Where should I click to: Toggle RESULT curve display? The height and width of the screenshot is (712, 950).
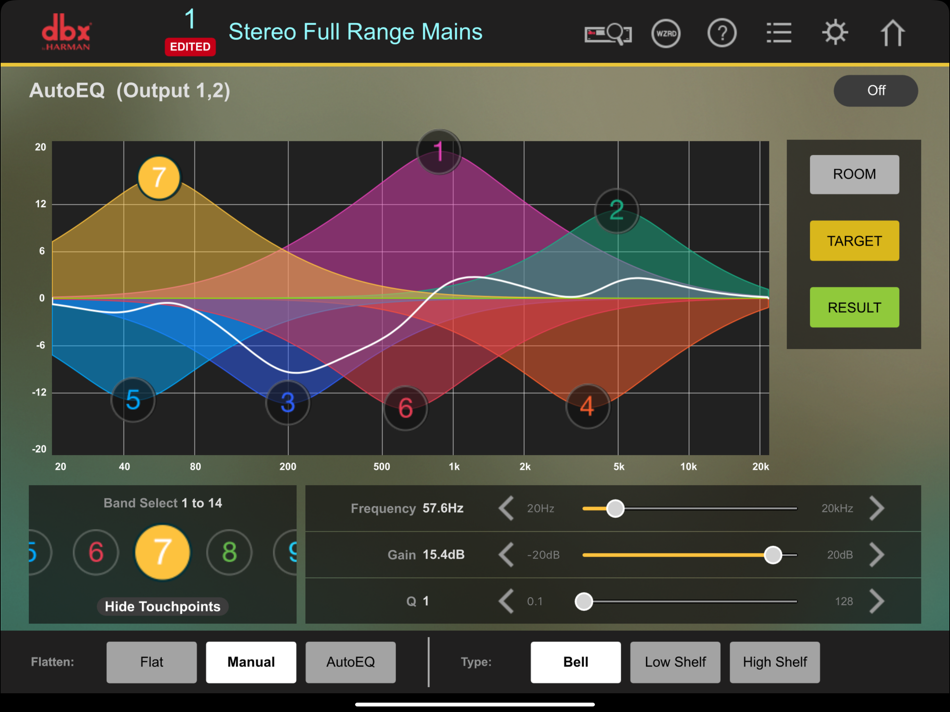coord(854,308)
